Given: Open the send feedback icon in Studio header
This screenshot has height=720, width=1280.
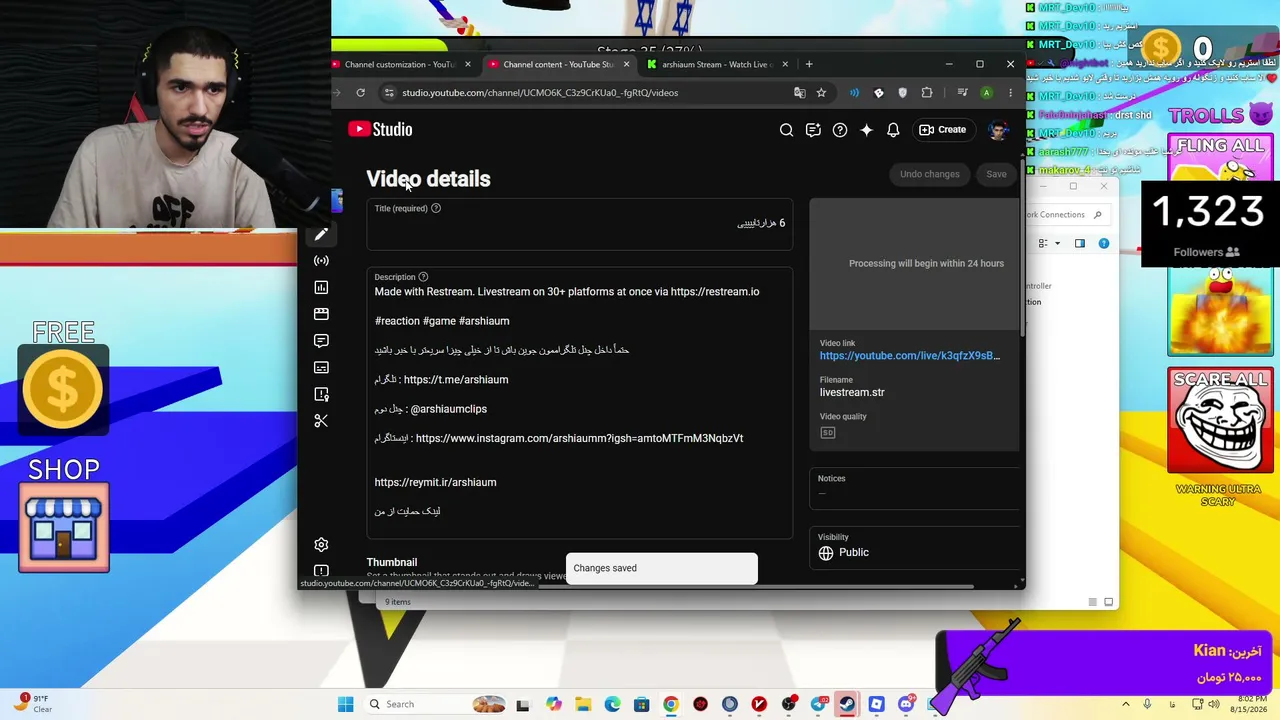Looking at the screenshot, I should [x=813, y=130].
